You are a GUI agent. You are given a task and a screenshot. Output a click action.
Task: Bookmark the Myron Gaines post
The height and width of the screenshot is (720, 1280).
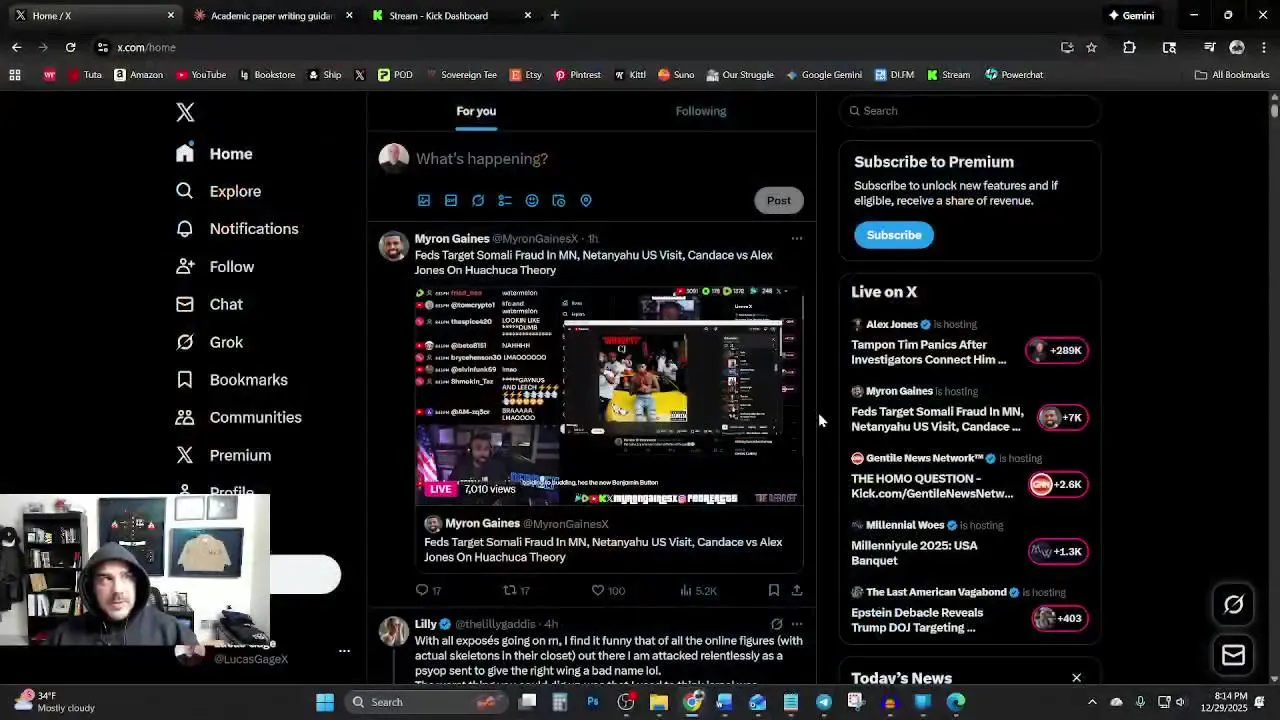tap(774, 590)
